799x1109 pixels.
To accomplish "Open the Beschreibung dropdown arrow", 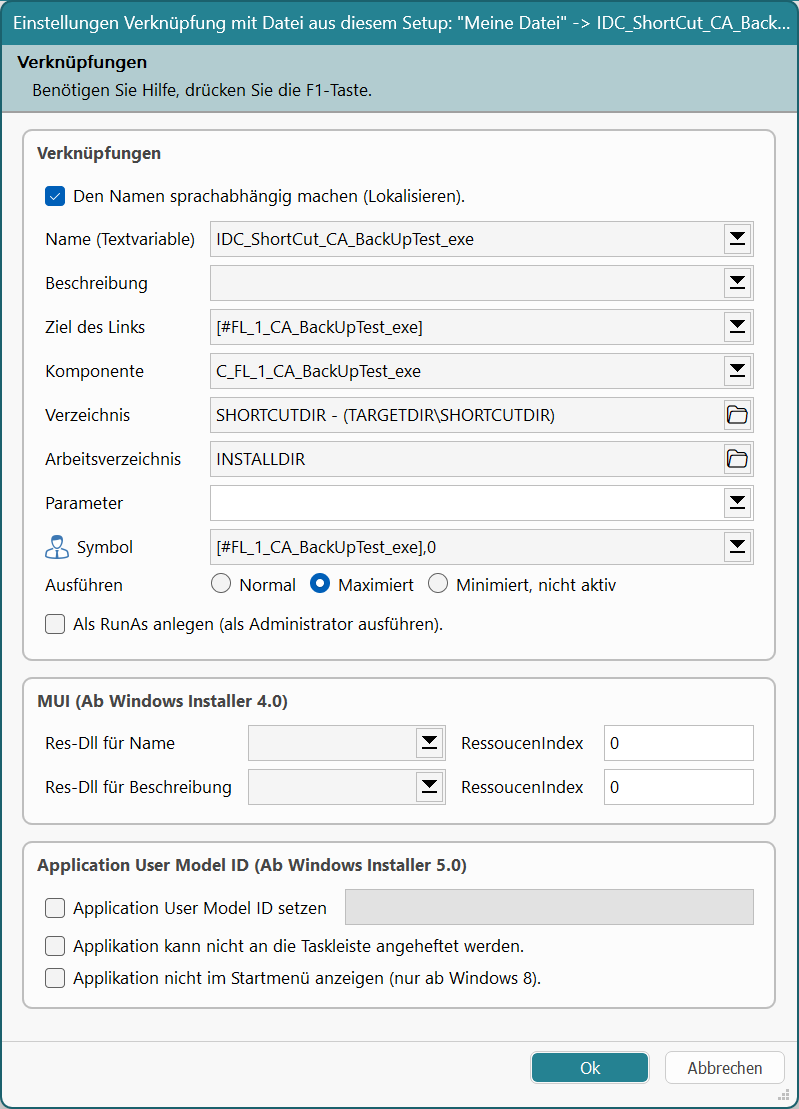I will tap(737, 283).
